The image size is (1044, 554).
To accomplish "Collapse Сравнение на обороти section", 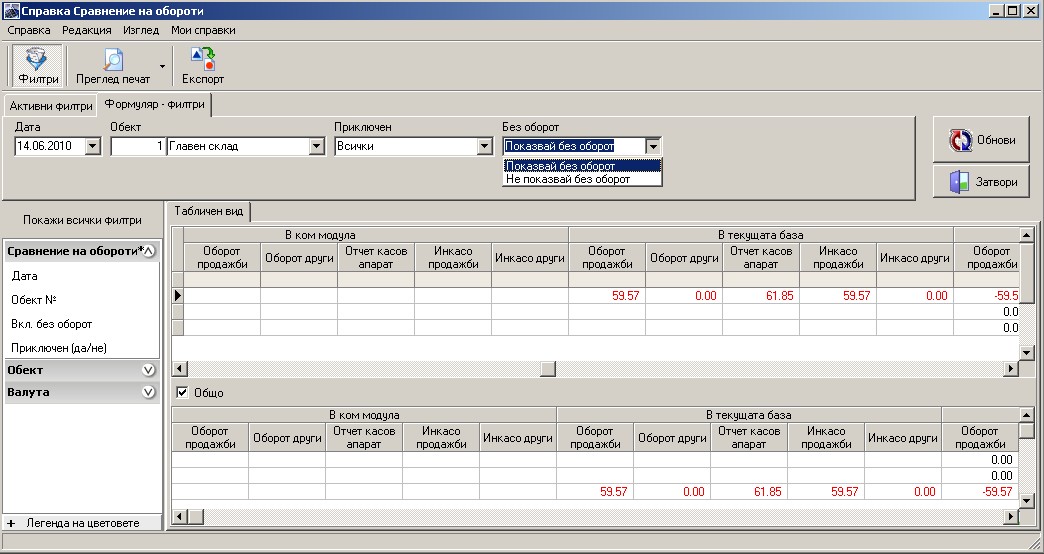I will [149, 251].
